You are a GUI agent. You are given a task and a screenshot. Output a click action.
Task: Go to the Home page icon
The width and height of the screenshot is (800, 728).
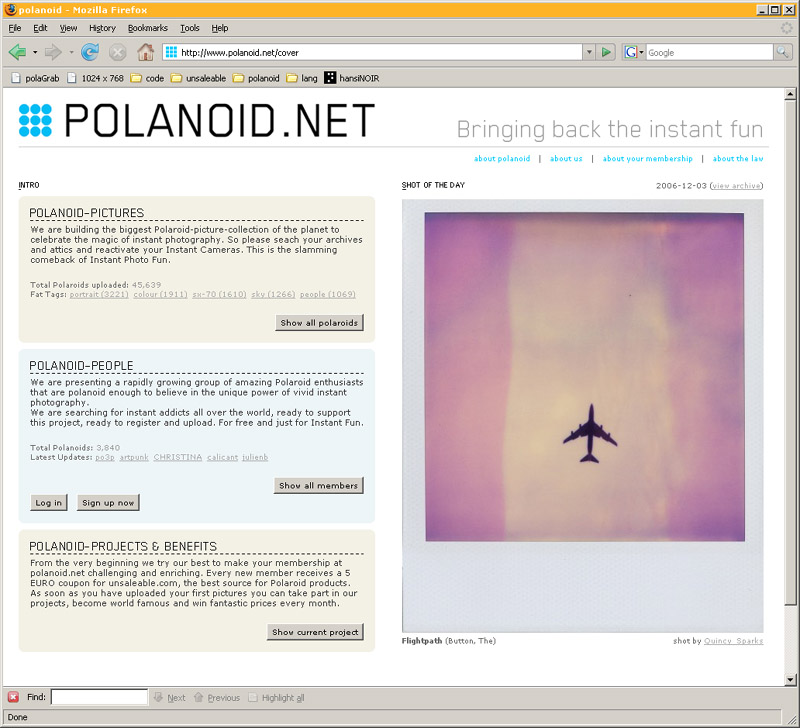pyautogui.click(x=145, y=52)
